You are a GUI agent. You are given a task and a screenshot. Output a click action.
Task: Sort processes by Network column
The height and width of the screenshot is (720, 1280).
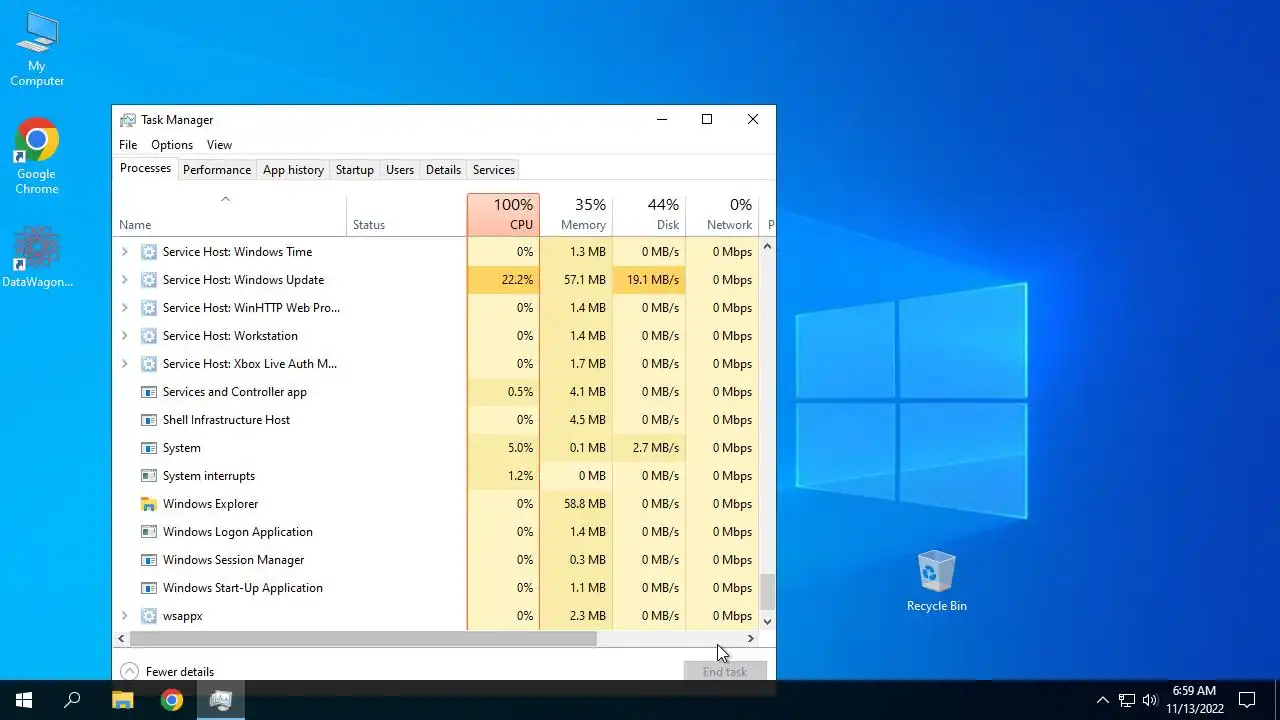[x=722, y=215]
